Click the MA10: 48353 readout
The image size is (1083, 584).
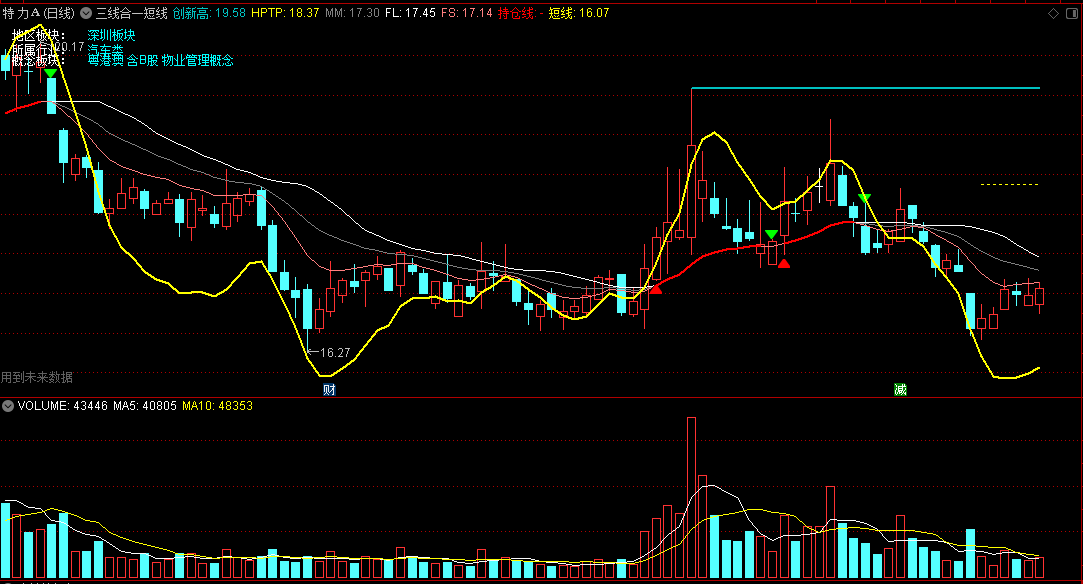(x=218, y=406)
